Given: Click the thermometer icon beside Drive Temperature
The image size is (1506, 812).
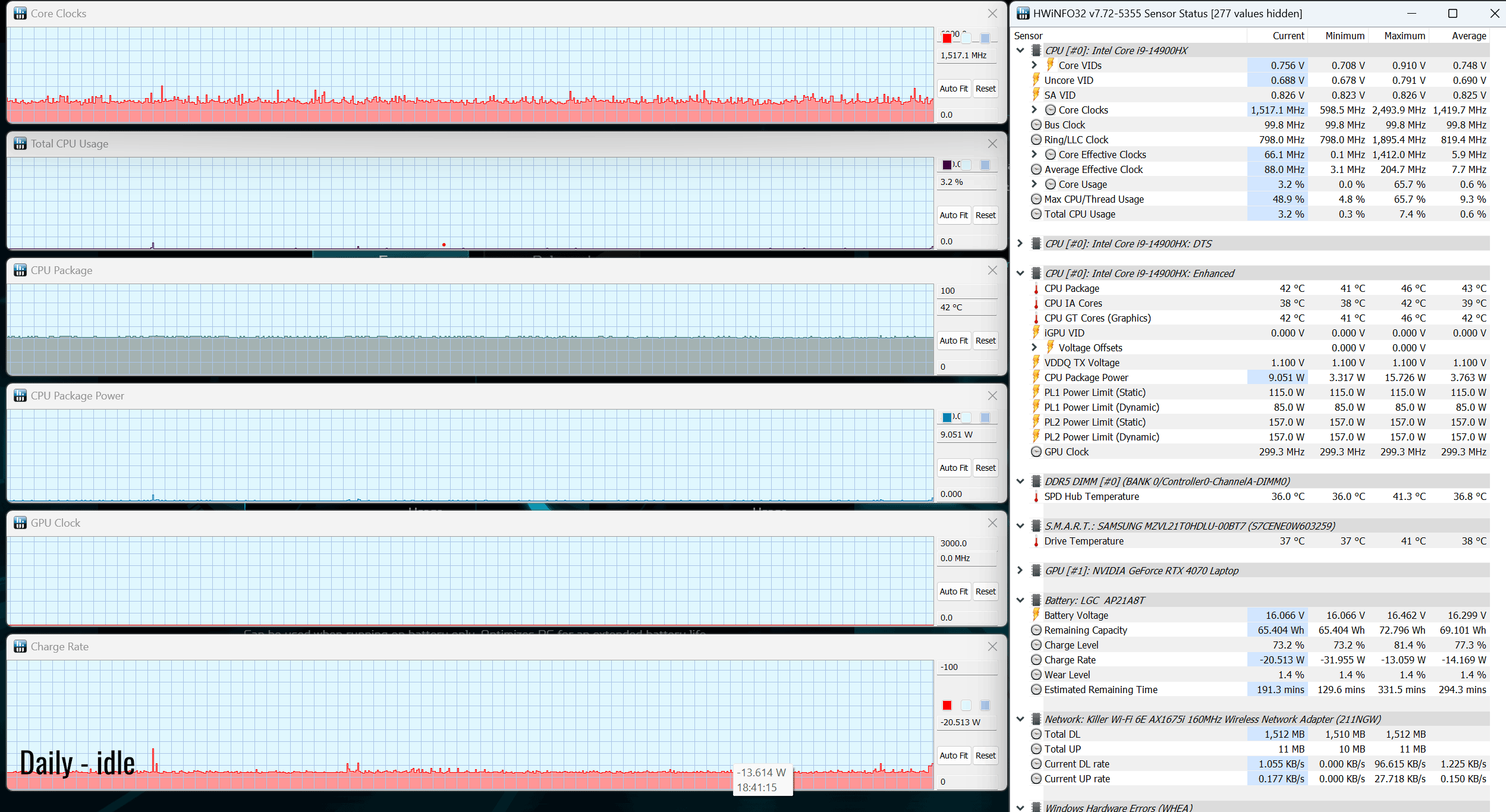Looking at the screenshot, I should pos(1036,541).
